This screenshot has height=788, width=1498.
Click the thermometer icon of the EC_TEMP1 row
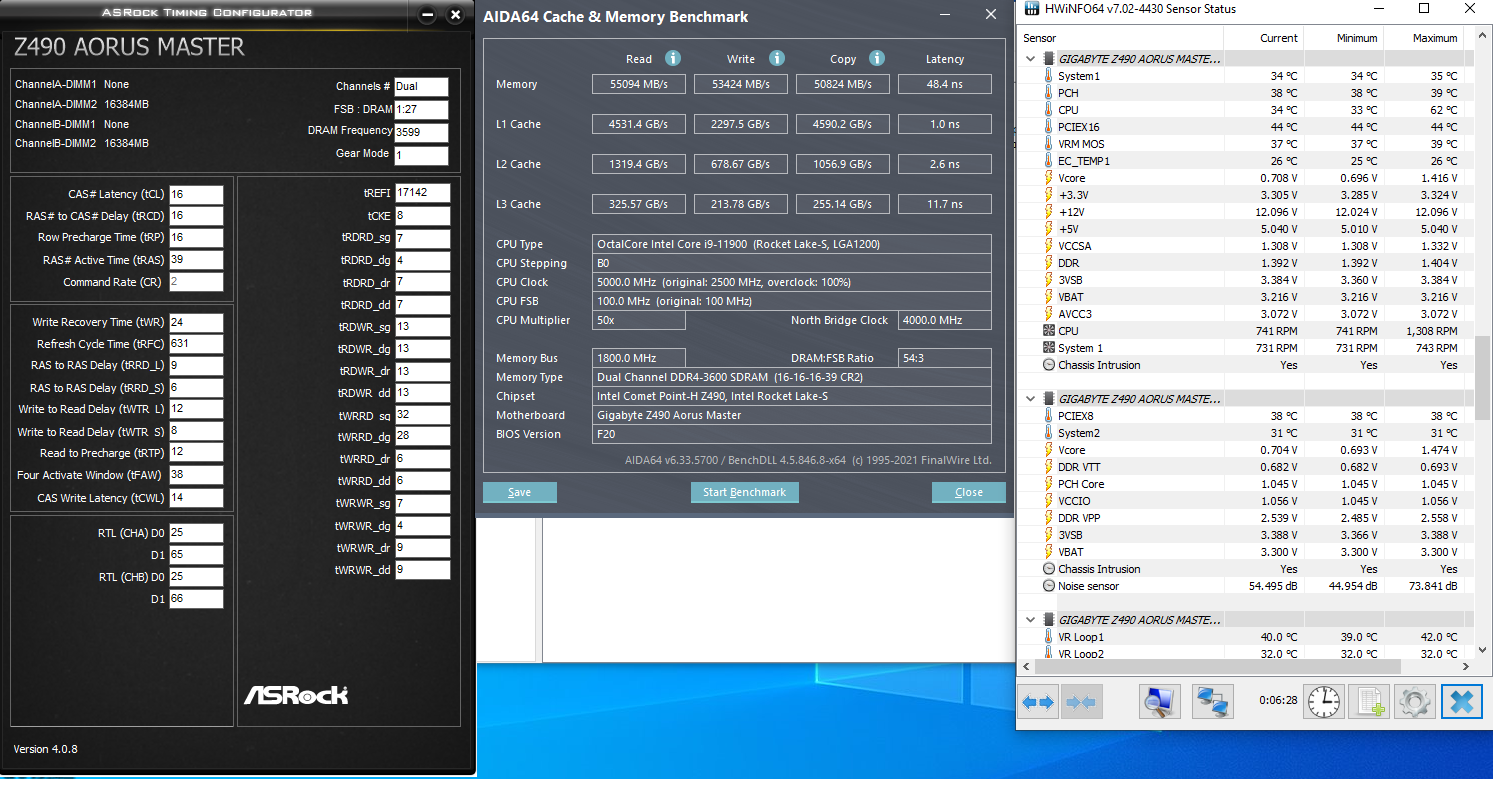(x=1048, y=161)
